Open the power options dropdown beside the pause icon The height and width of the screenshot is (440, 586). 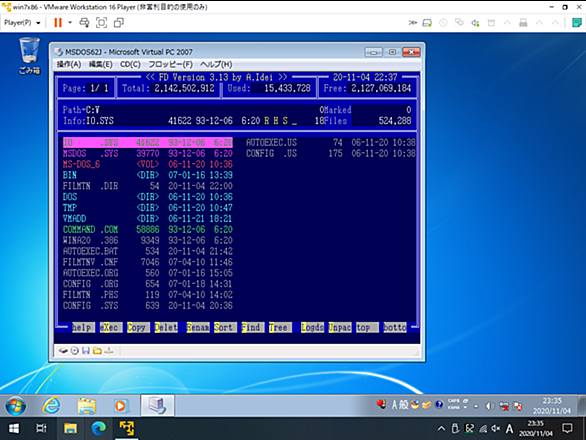tap(70, 23)
